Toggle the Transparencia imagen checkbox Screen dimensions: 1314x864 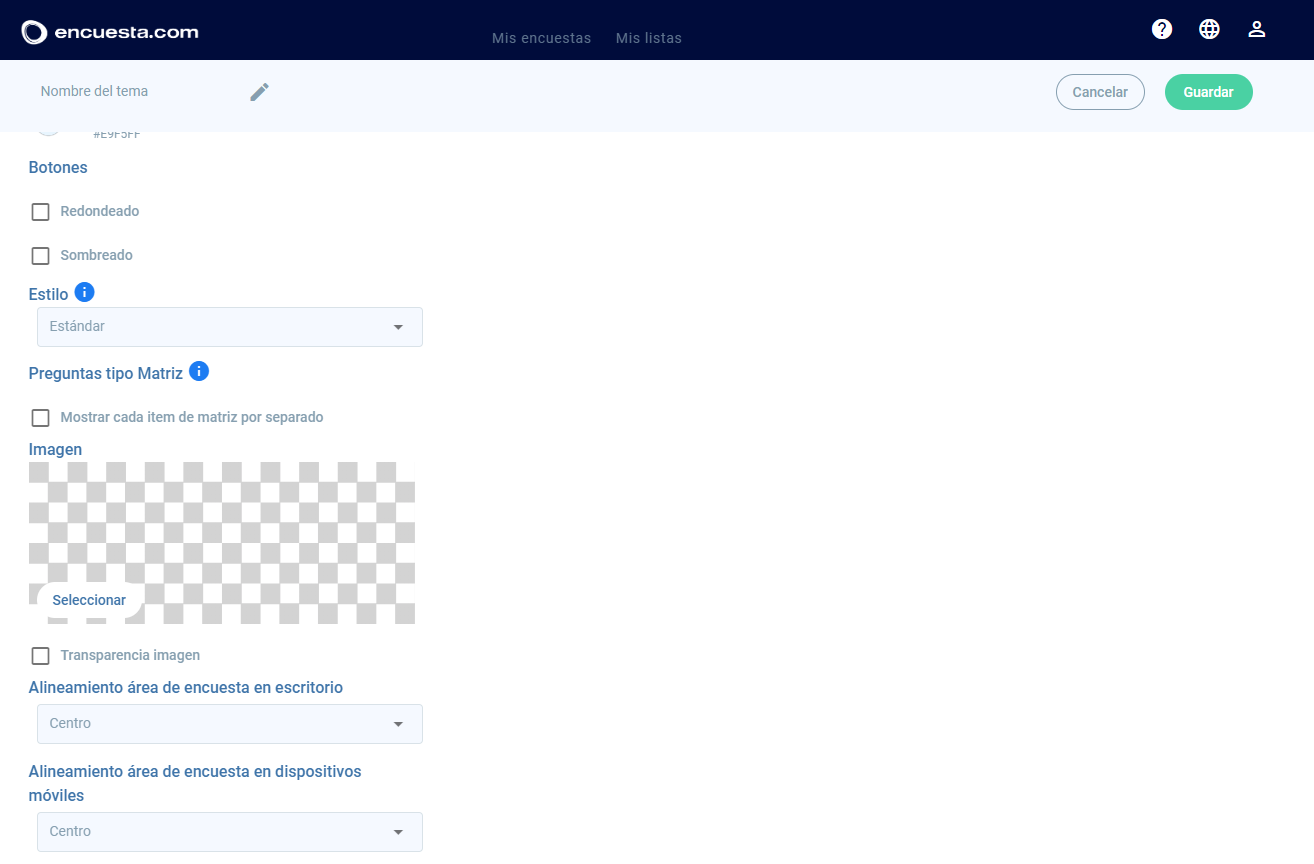tap(40, 656)
